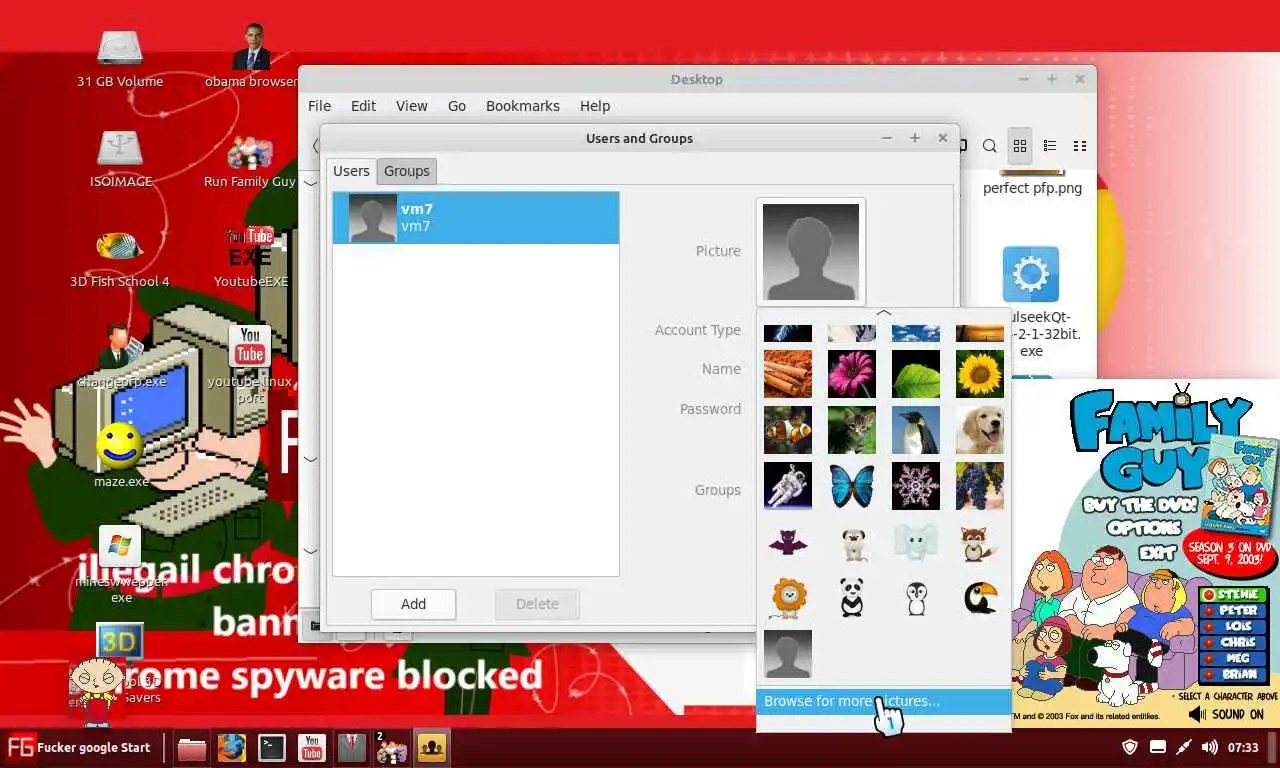
Task: Click the Delete user button
Action: tap(537, 604)
